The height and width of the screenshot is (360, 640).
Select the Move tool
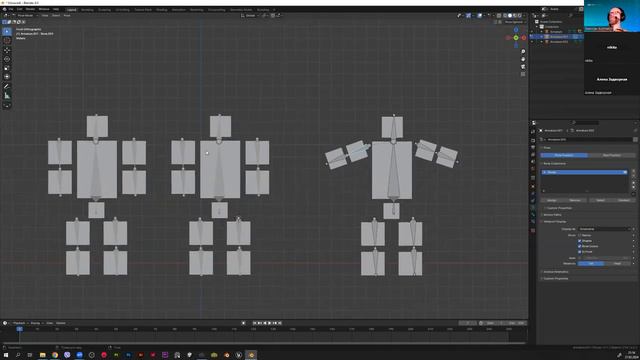coord(7,50)
